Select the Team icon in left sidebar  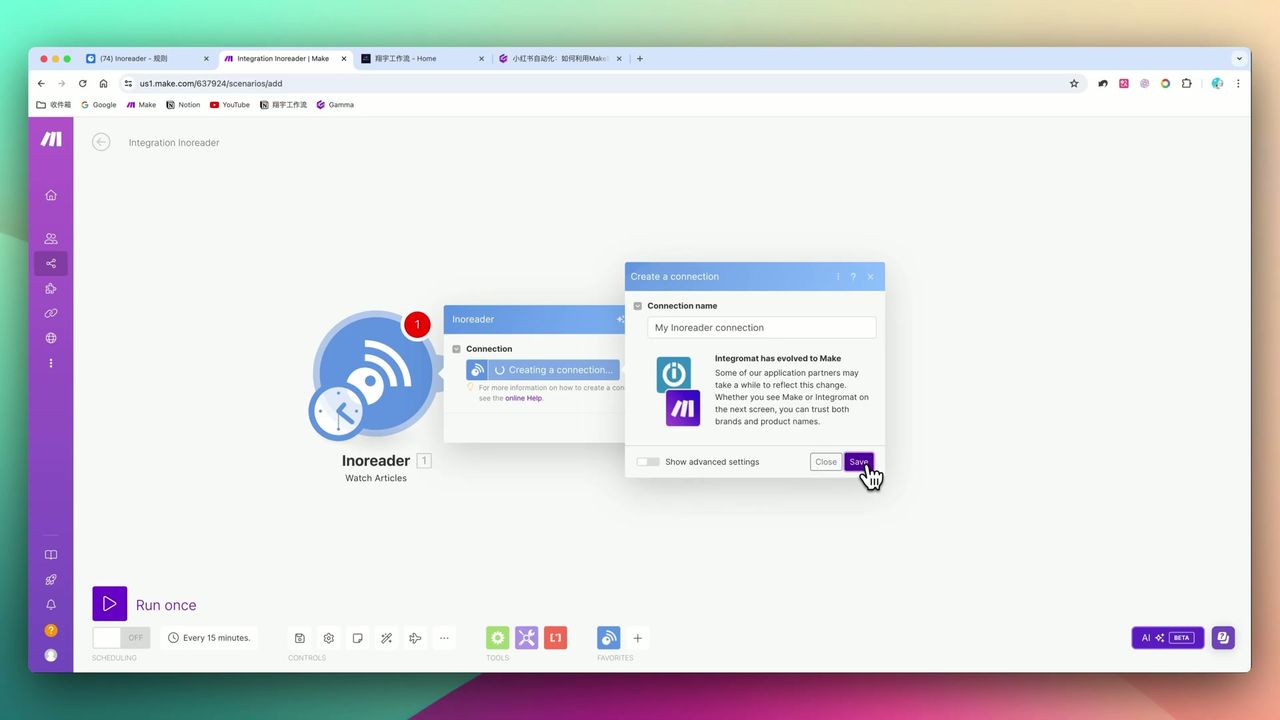click(51, 238)
